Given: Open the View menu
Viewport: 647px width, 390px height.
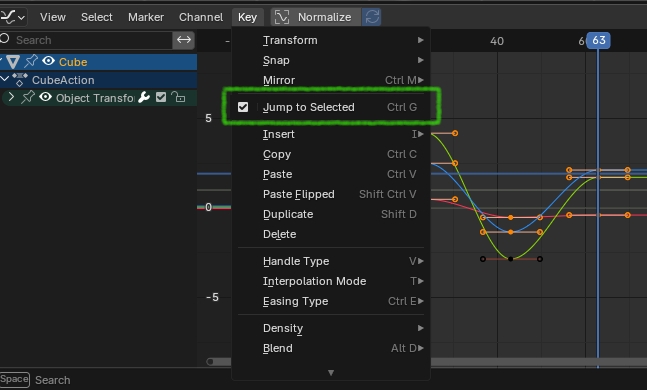Looking at the screenshot, I should [x=53, y=17].
